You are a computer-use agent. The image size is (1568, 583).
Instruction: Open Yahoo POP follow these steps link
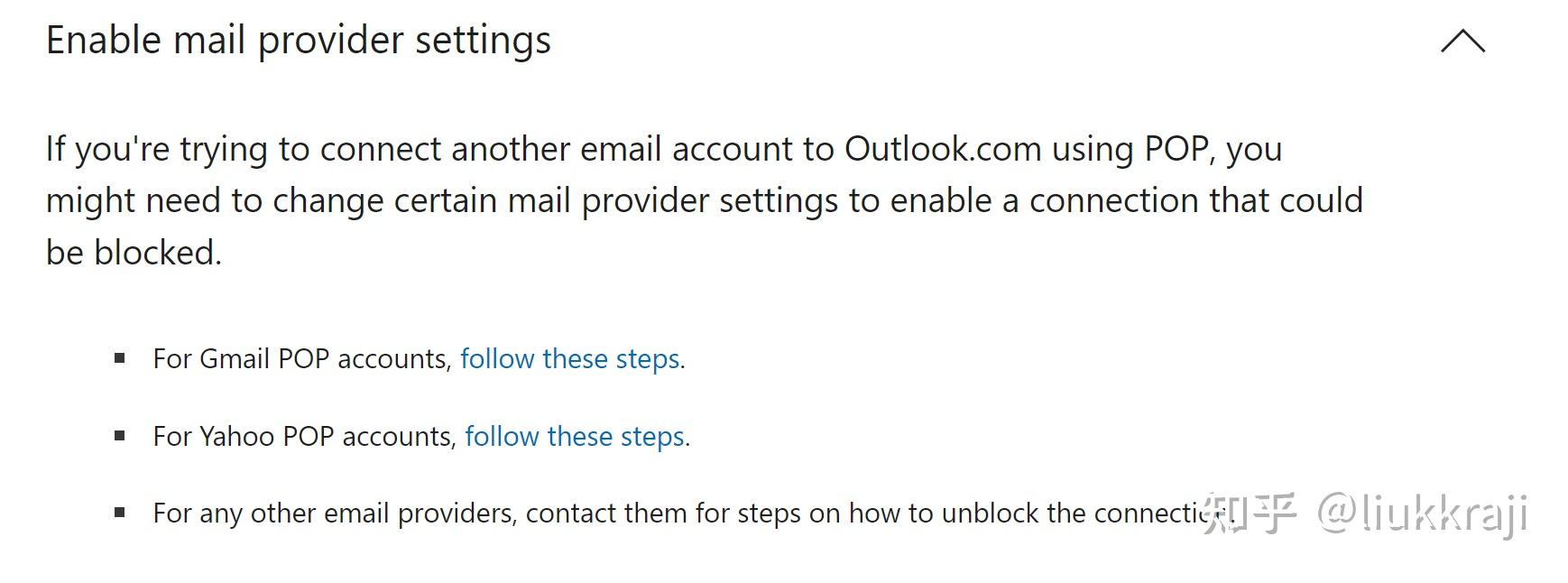coord(574,437)
